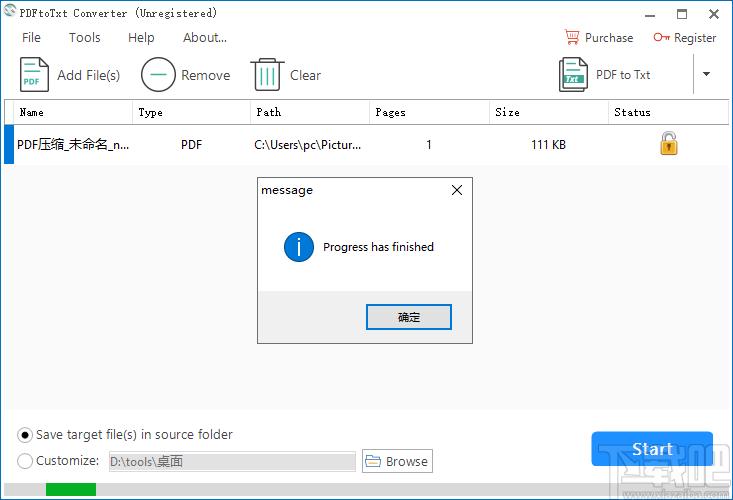The height and width of the screenshot is (500, 733).
Task: Click the Customize output path field
Action: pos(232,461)
